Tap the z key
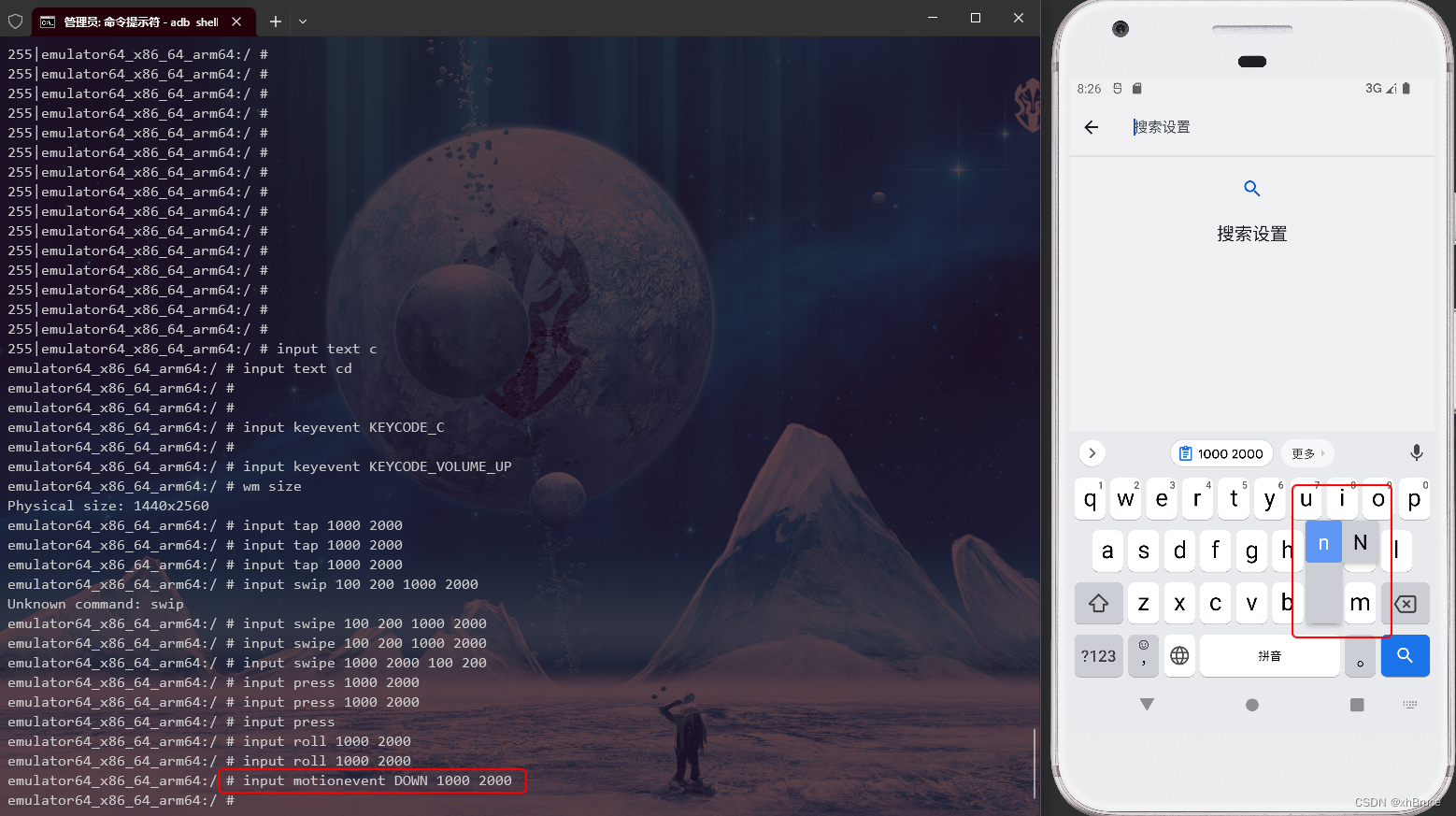The width and height of the screenshot is (1456, 816). pyautogui.click(x=1144, y=604)
